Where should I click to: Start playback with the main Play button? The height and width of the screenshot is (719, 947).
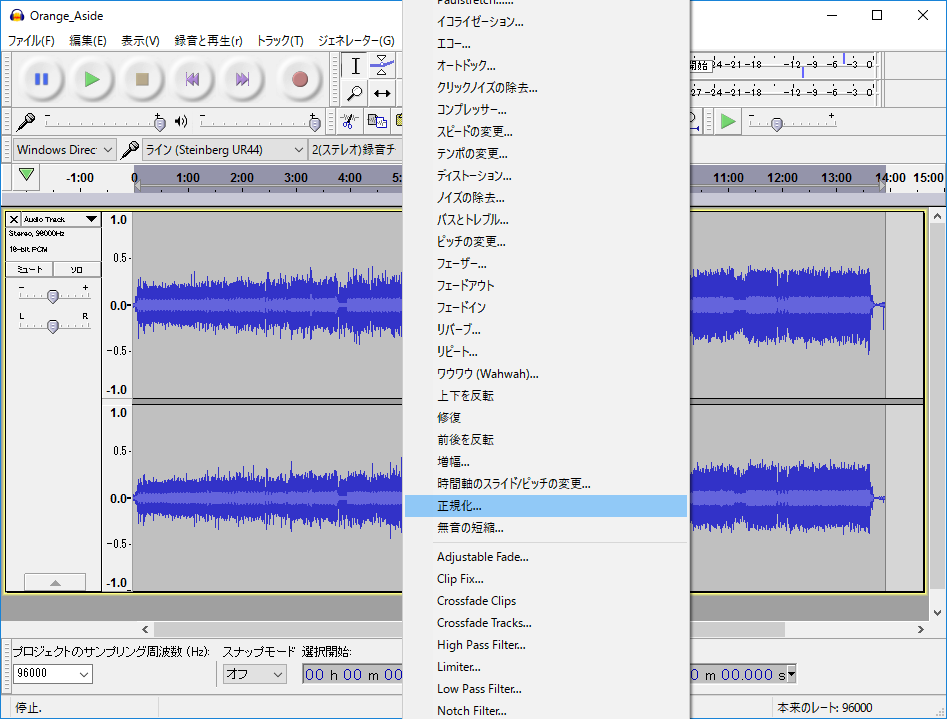(92, 79)
